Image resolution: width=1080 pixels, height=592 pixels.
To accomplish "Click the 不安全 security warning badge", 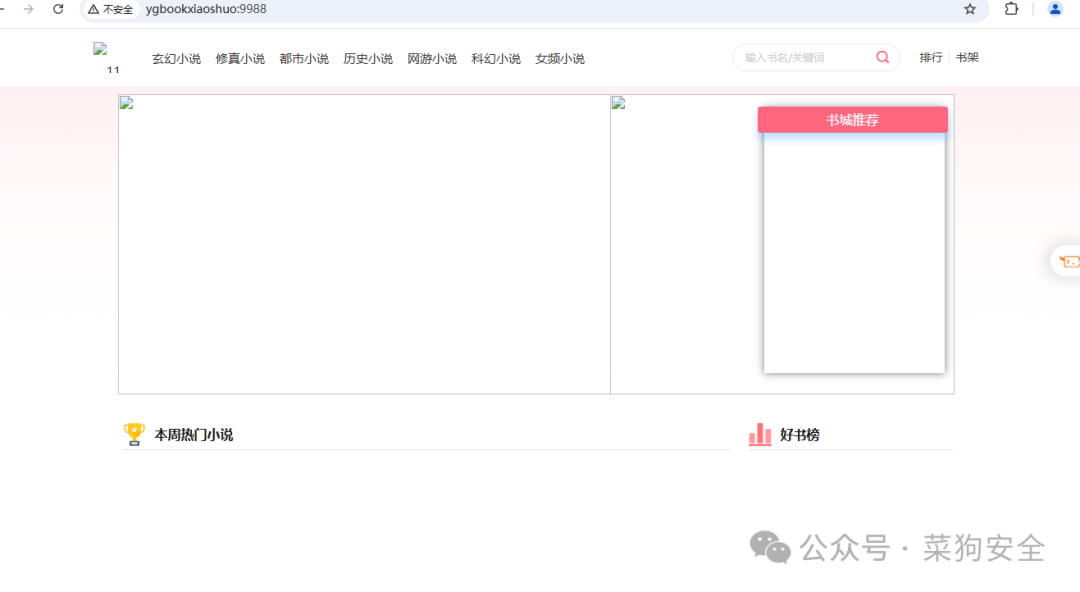I will pyautogui.click(x=110, y=10).
